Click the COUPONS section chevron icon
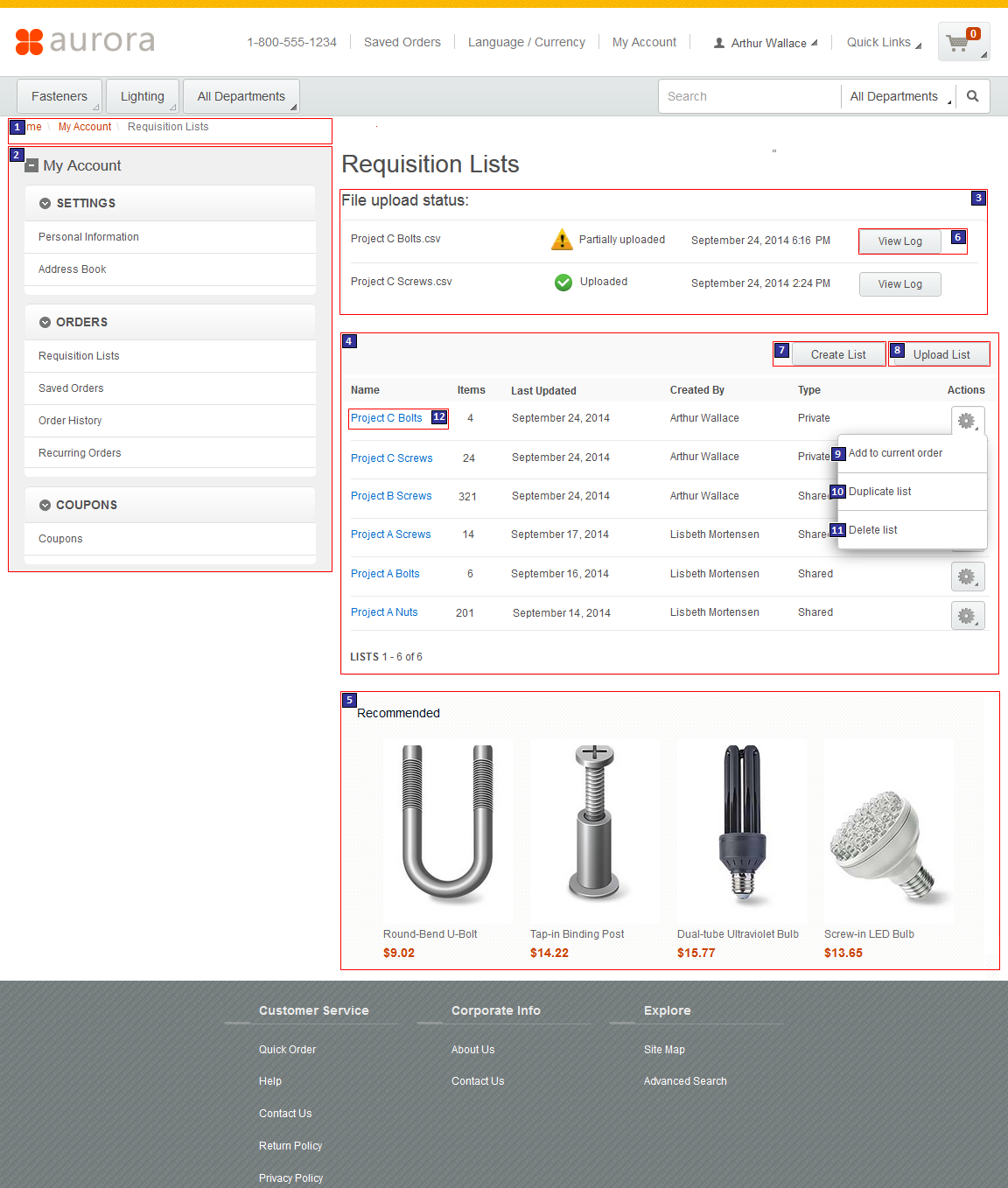Screen dimensions: 1008x1188 point(45,505)
